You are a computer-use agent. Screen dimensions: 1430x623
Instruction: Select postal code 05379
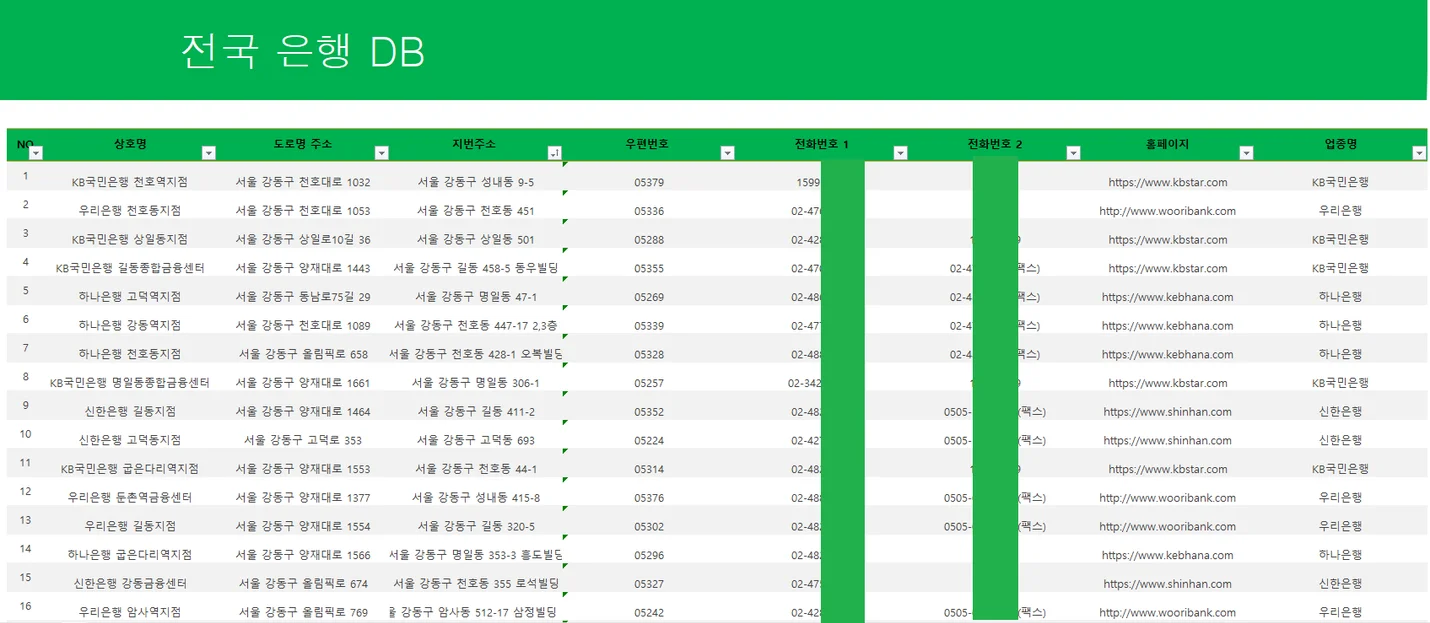[x=649, y=182]
